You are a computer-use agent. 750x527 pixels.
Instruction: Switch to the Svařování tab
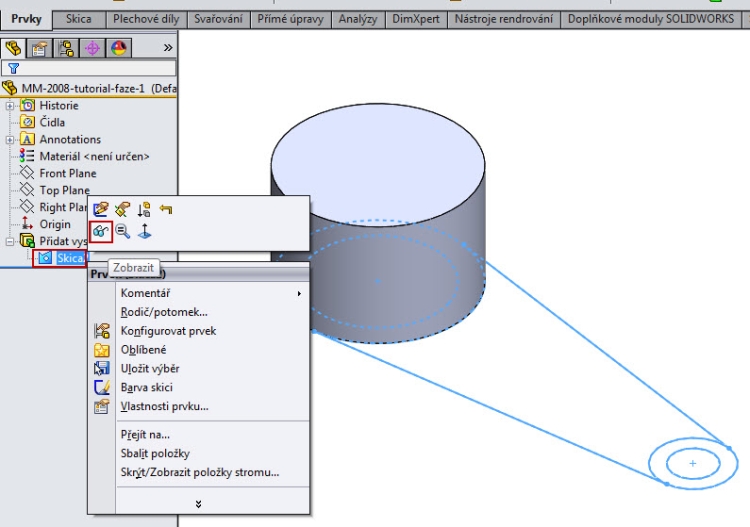tap(218, 19)
